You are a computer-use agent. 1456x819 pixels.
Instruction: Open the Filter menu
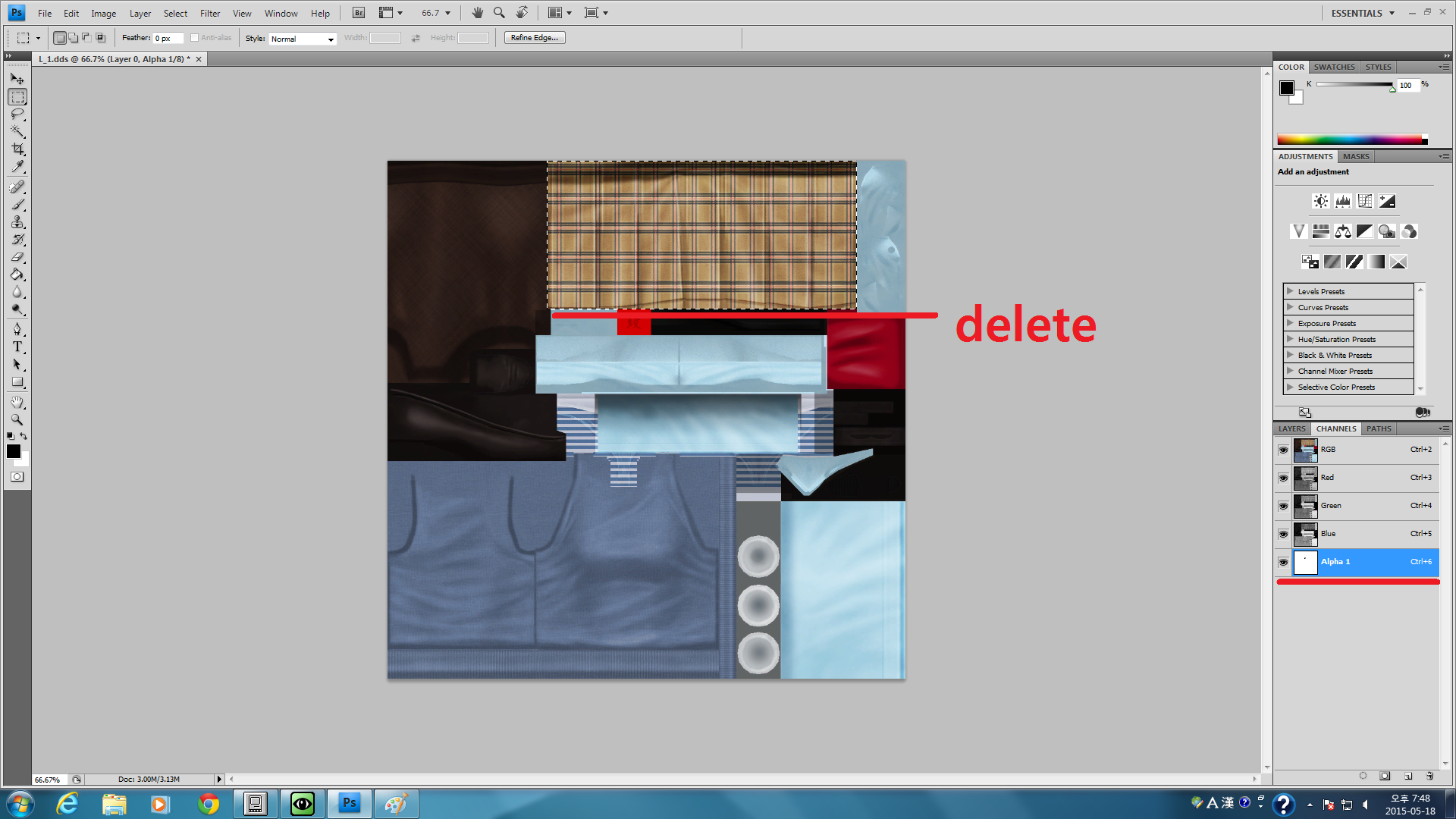click(x=209, y=13)
